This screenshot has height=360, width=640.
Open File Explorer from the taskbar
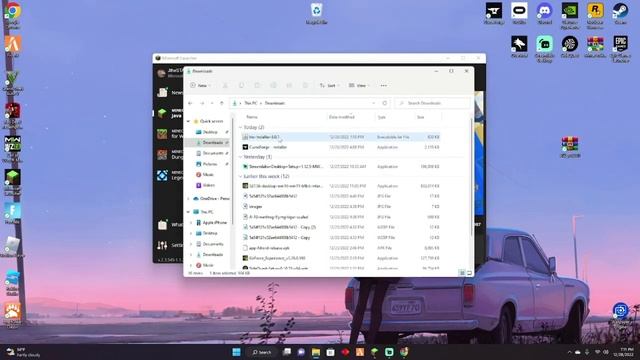point(316,352)
